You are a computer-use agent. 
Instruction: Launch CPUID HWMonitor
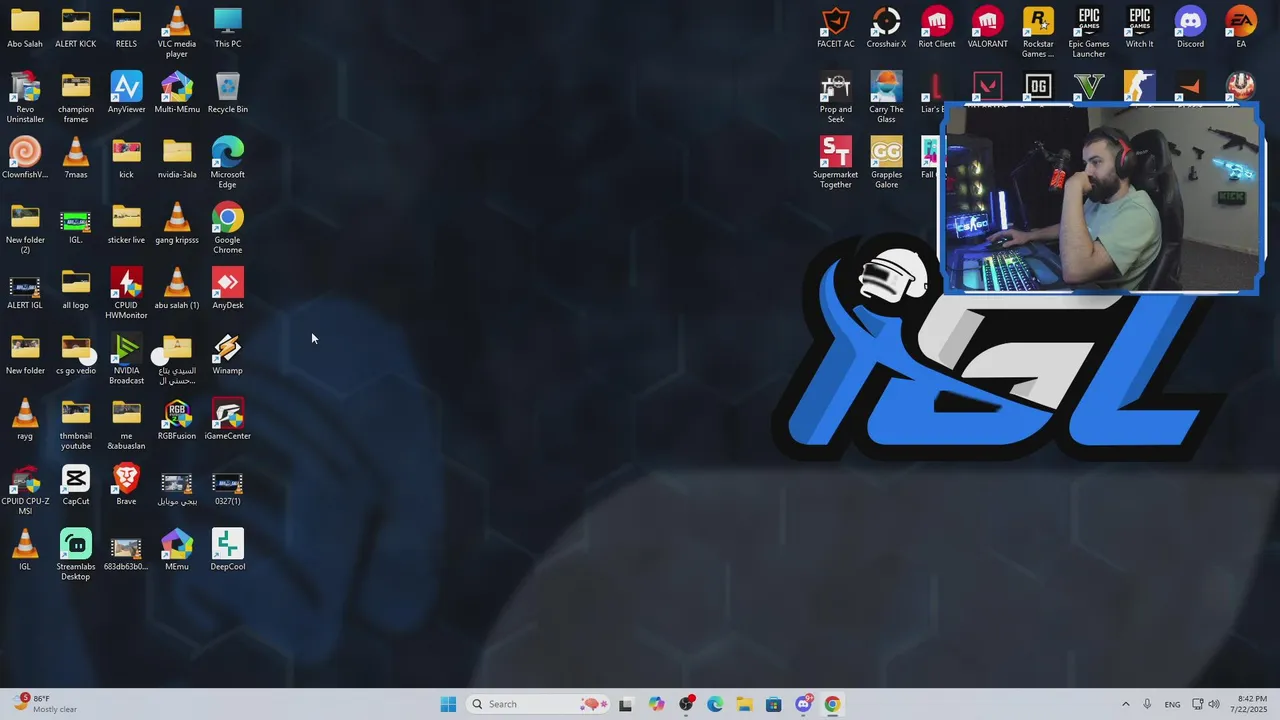click(126, 293)
